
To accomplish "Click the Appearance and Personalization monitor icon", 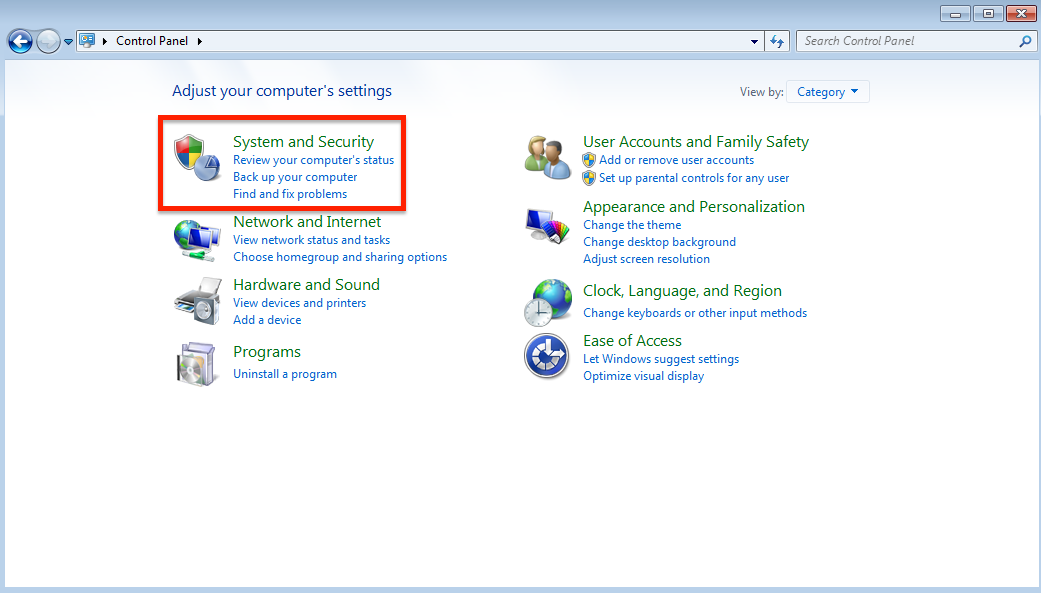I will [547, 226].
